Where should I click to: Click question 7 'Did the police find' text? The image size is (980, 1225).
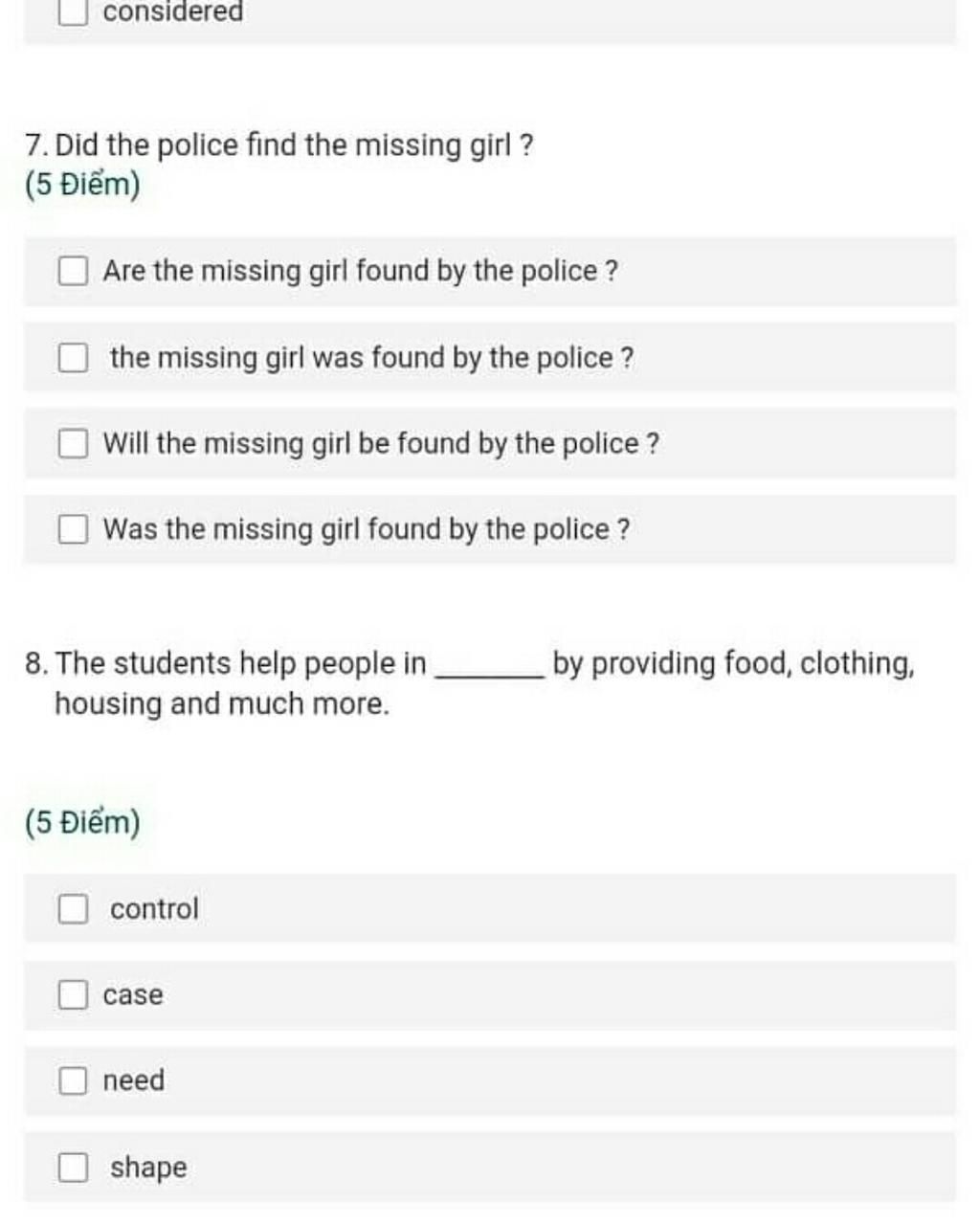click(x=279, y=145)
